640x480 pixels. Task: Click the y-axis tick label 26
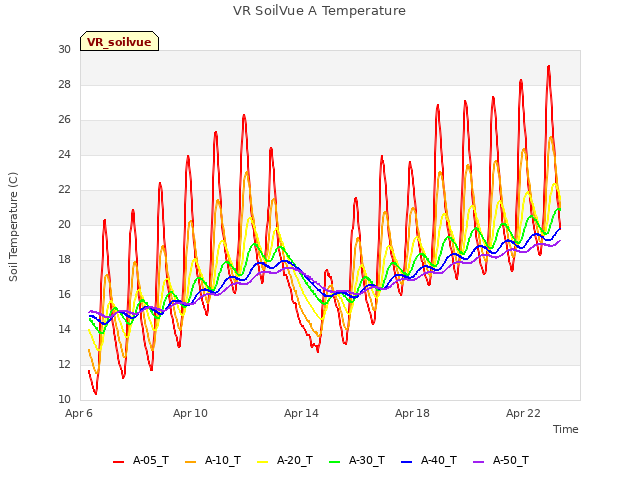[64, 120]
